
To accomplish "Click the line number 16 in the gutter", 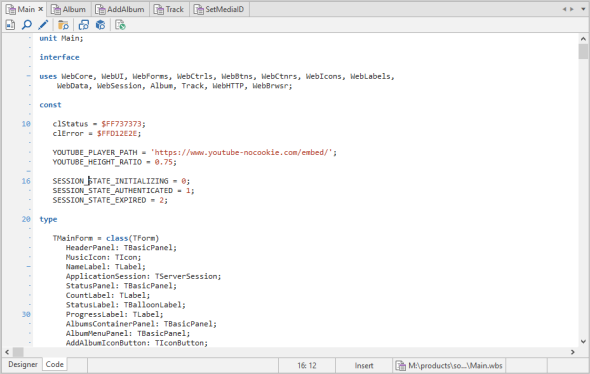I will click(x=26, y=181).
